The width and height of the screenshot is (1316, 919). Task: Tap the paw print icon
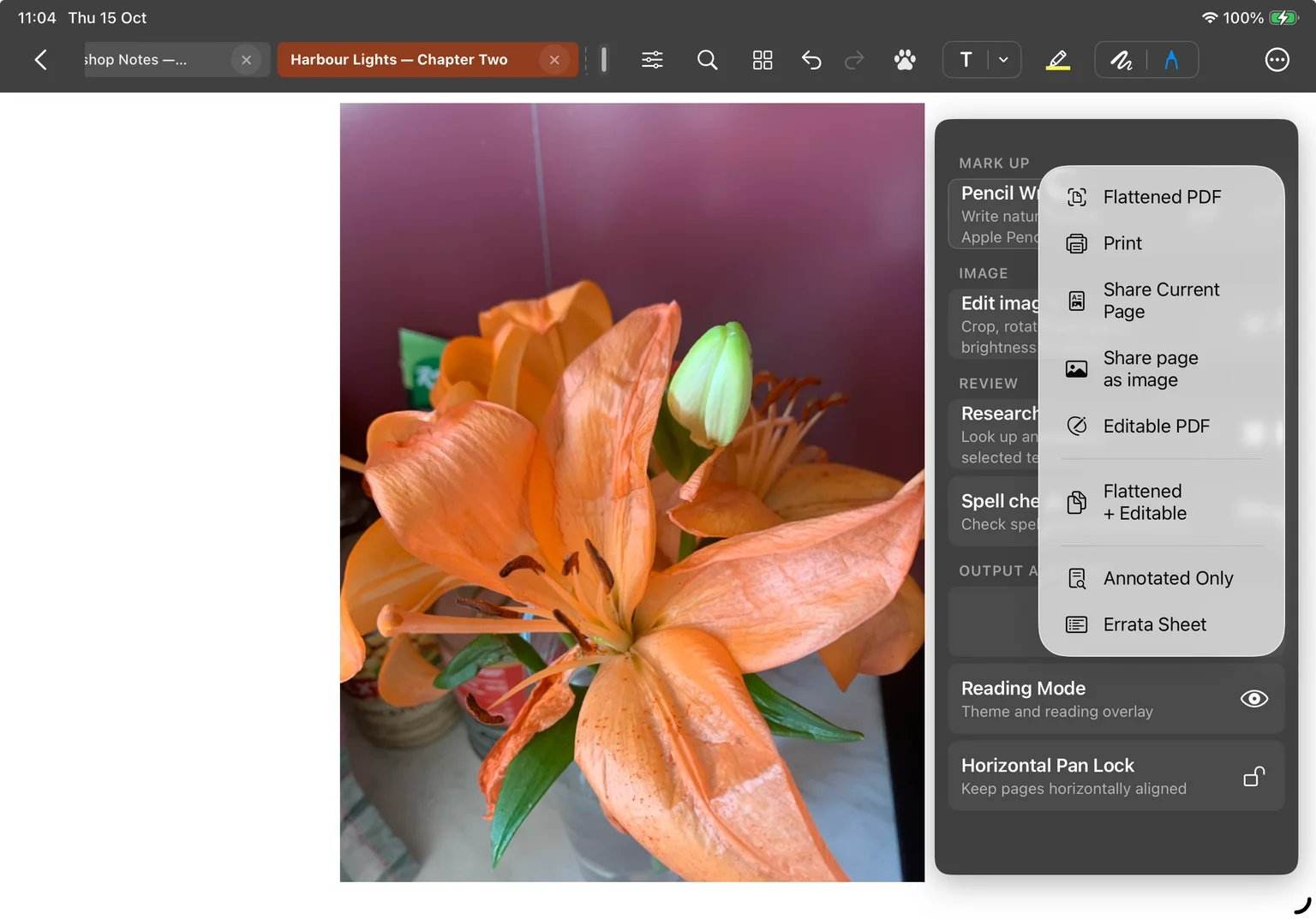(905, 60)
